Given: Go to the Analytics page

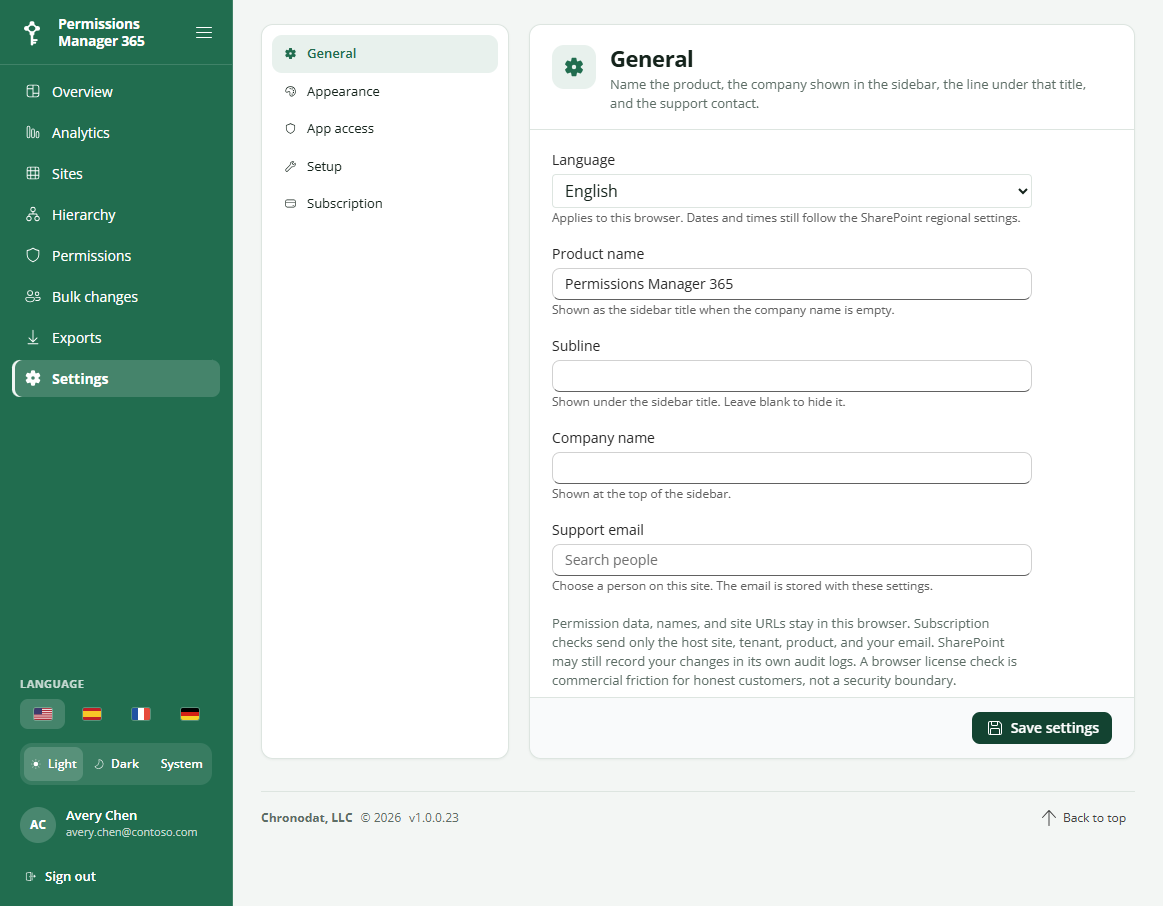Looking at the screenshot, I should pos(116,133).
